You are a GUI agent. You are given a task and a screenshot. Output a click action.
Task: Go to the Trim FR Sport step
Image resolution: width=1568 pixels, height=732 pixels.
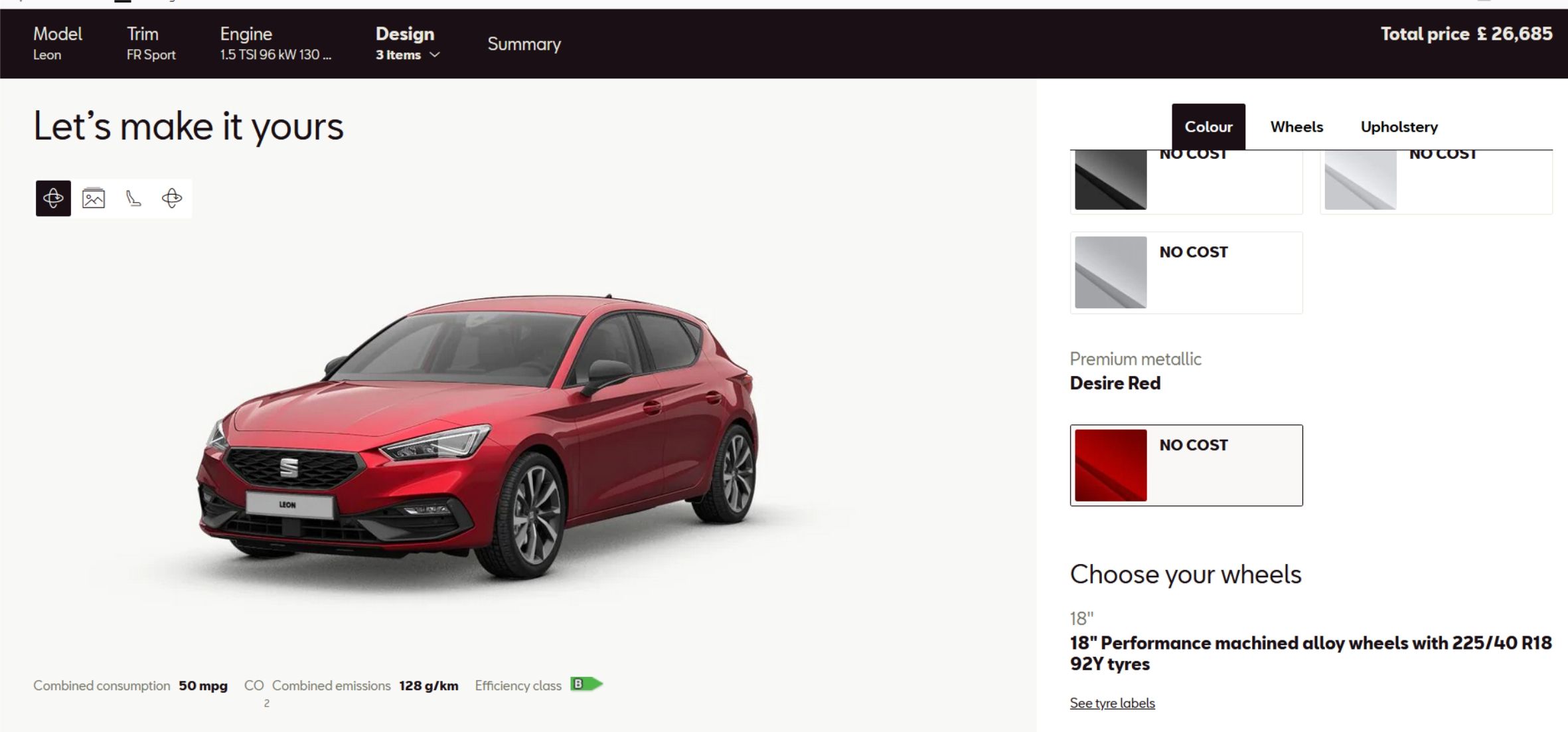pyautogui.click(x=151, y=44)
